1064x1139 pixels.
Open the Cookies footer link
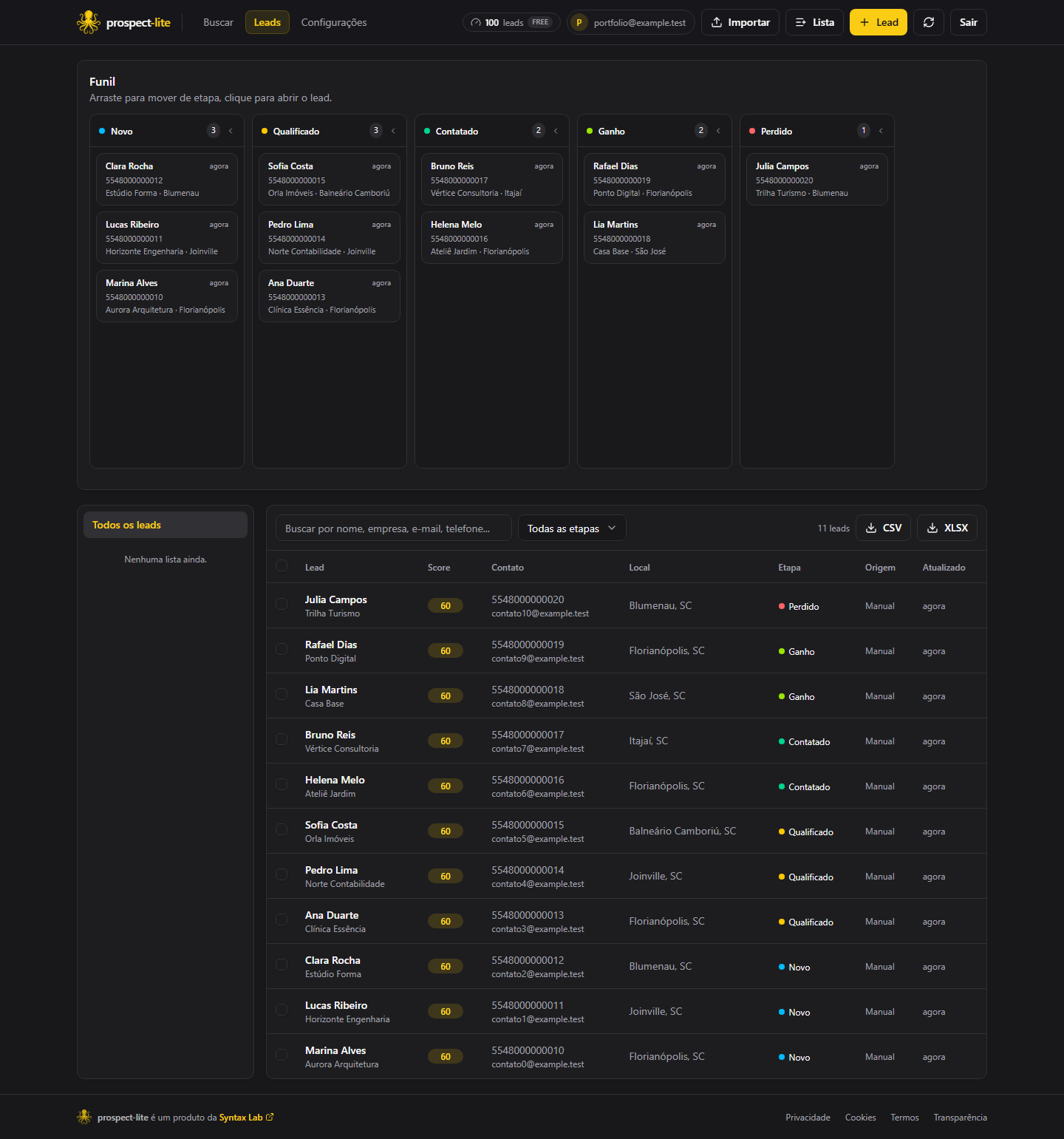861,1117
